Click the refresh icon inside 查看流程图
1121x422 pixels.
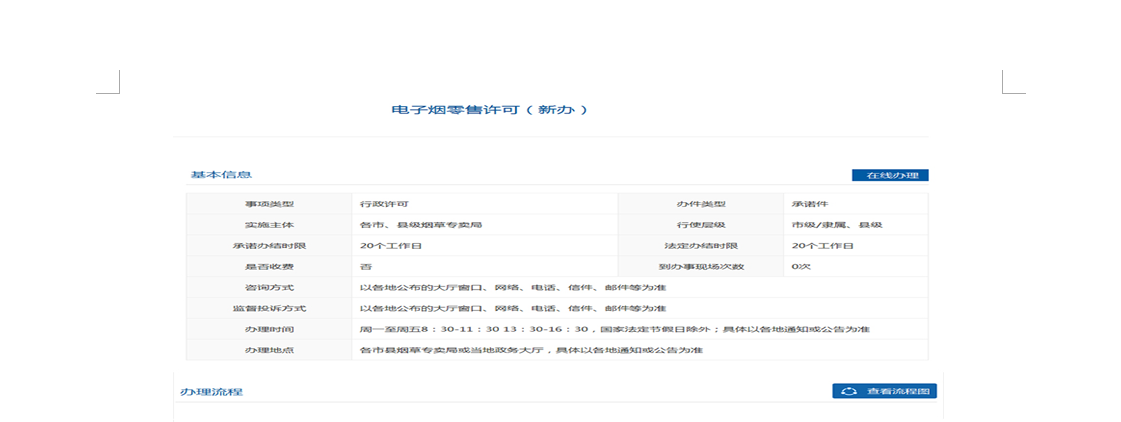849,391
